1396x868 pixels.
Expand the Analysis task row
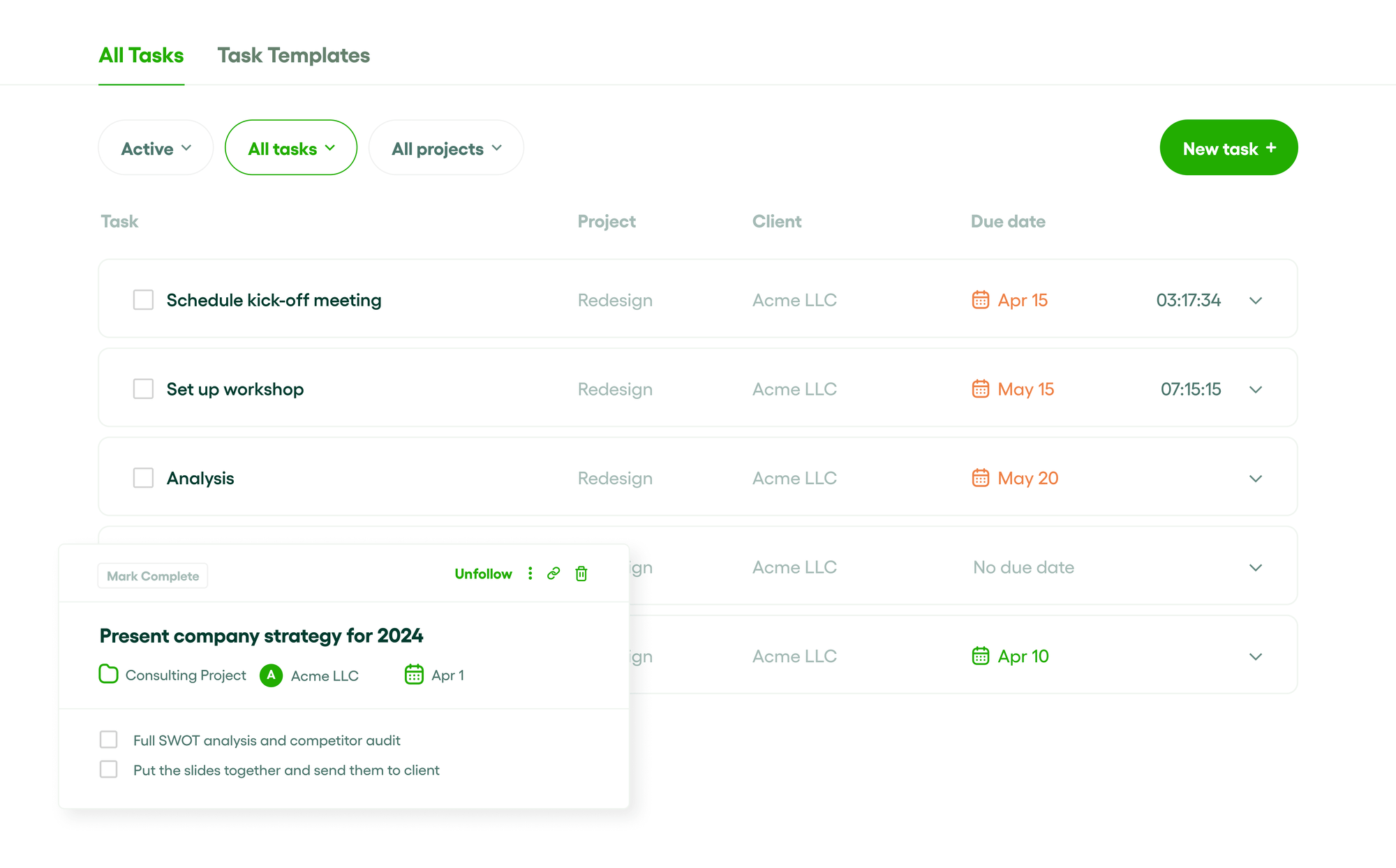point(1255,479)
